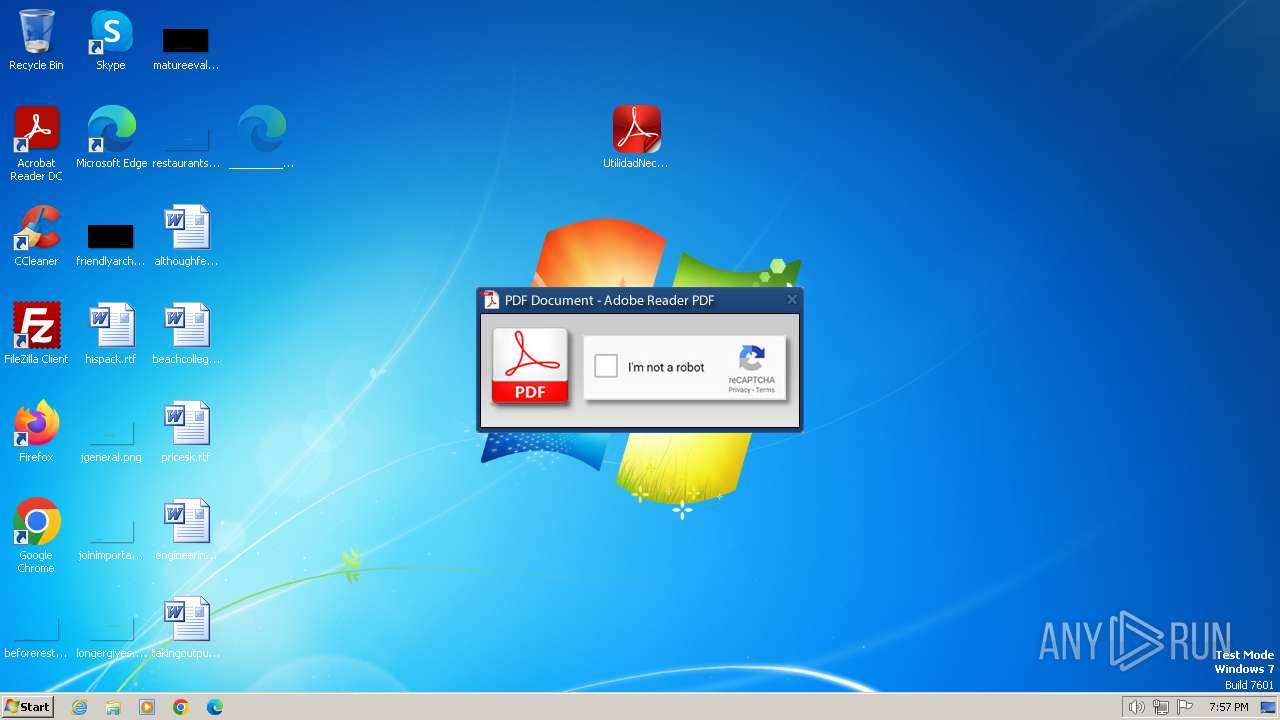Click the large red PDF icon in dialog
This screenshot has height=720, width=1280.
click(x=530, y=366)
